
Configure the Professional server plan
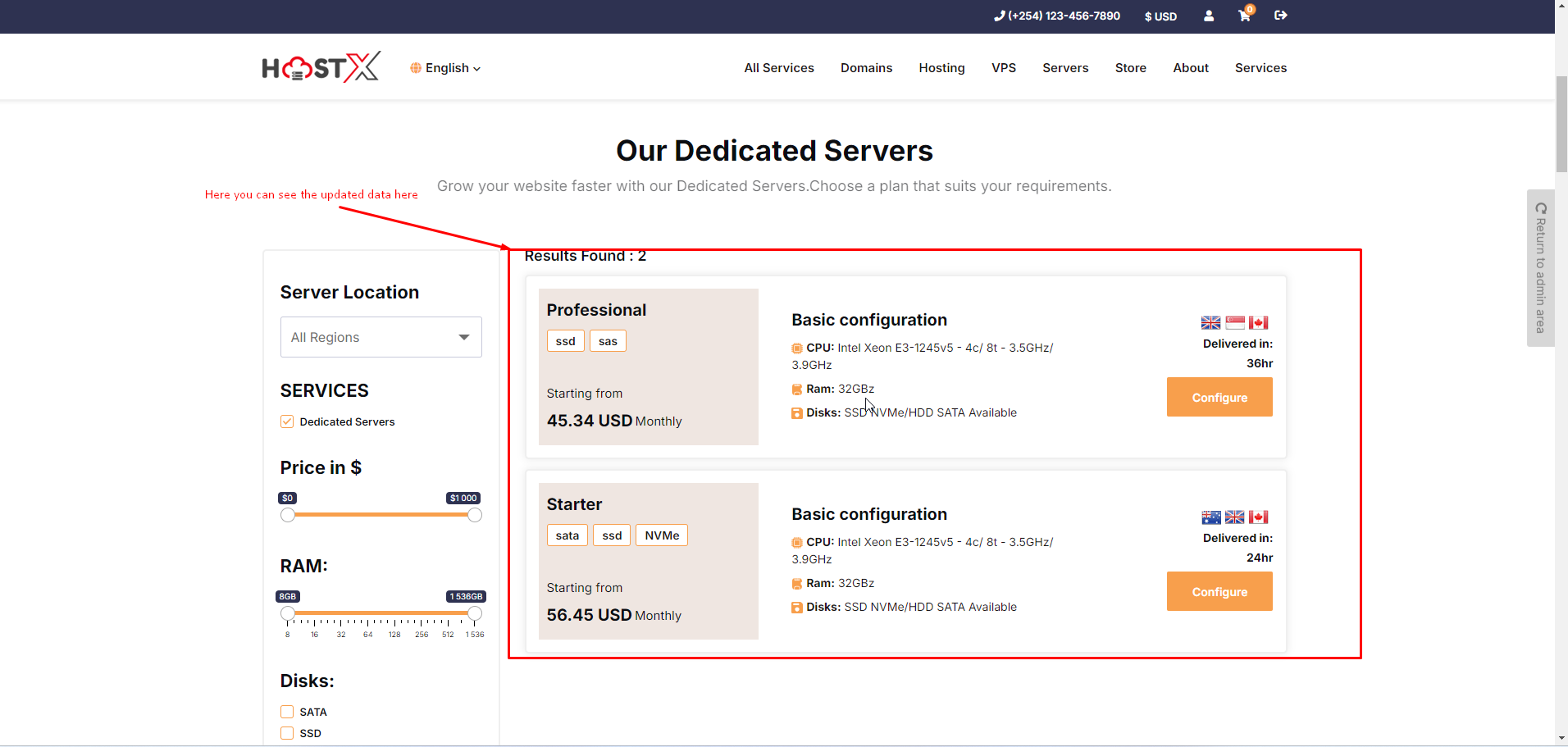[1219, 397]
